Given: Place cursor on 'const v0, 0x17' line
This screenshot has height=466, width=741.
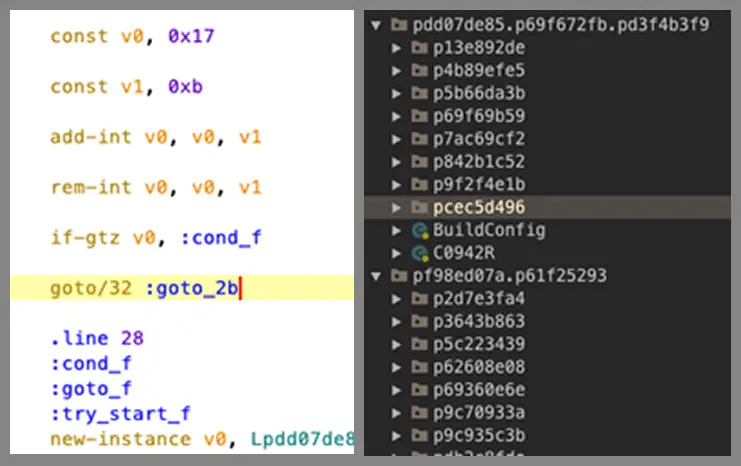Looking at the screenshot, I should click(x=132, y=36).
